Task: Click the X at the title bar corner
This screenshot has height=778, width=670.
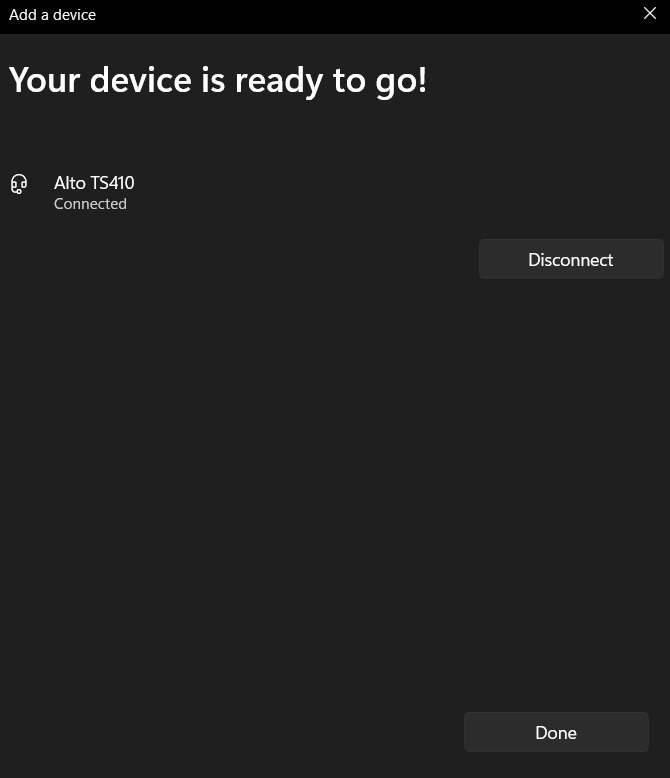Action: [x=650, y=13]
